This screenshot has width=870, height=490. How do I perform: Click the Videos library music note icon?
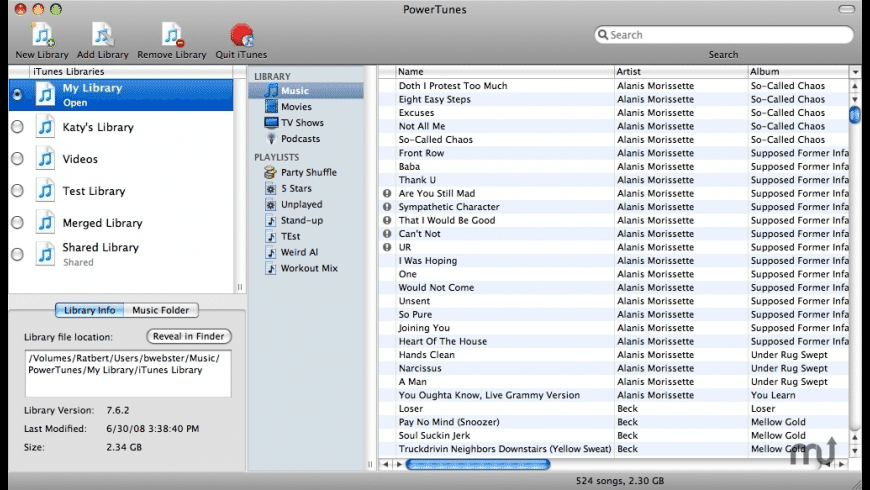point(45,159)
